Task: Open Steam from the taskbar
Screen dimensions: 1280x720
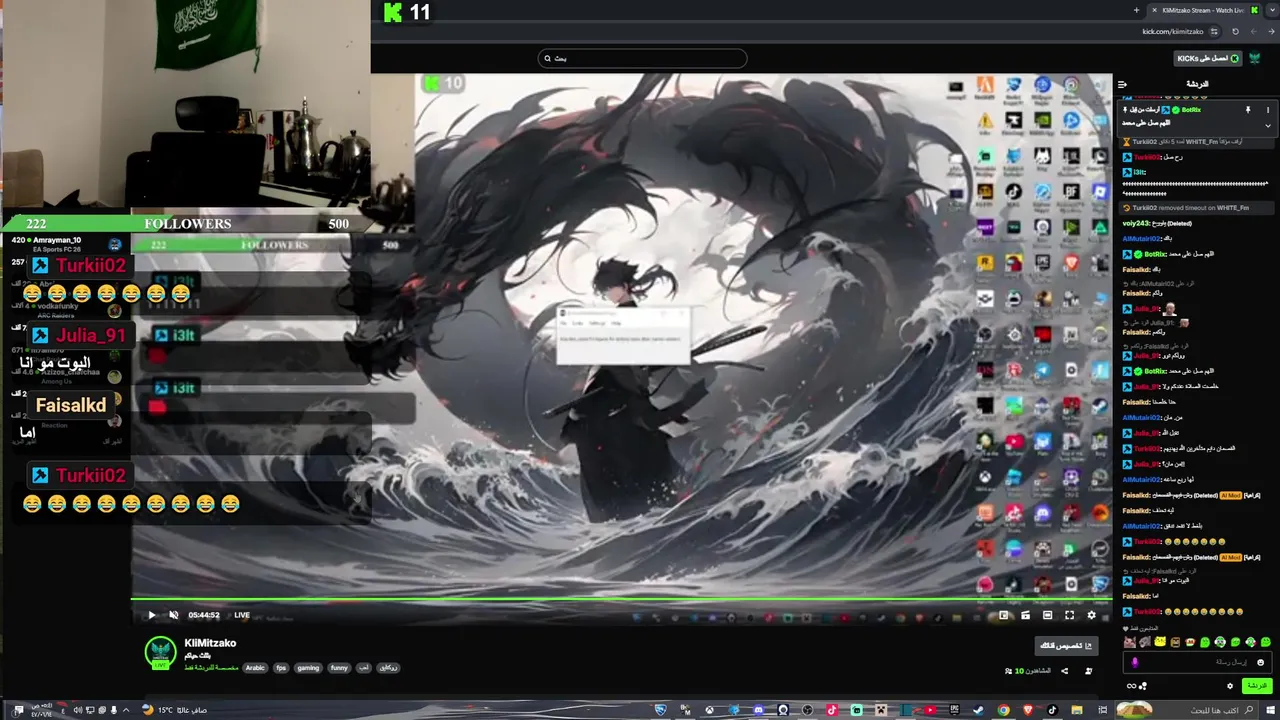Action: tap(978, 710)
